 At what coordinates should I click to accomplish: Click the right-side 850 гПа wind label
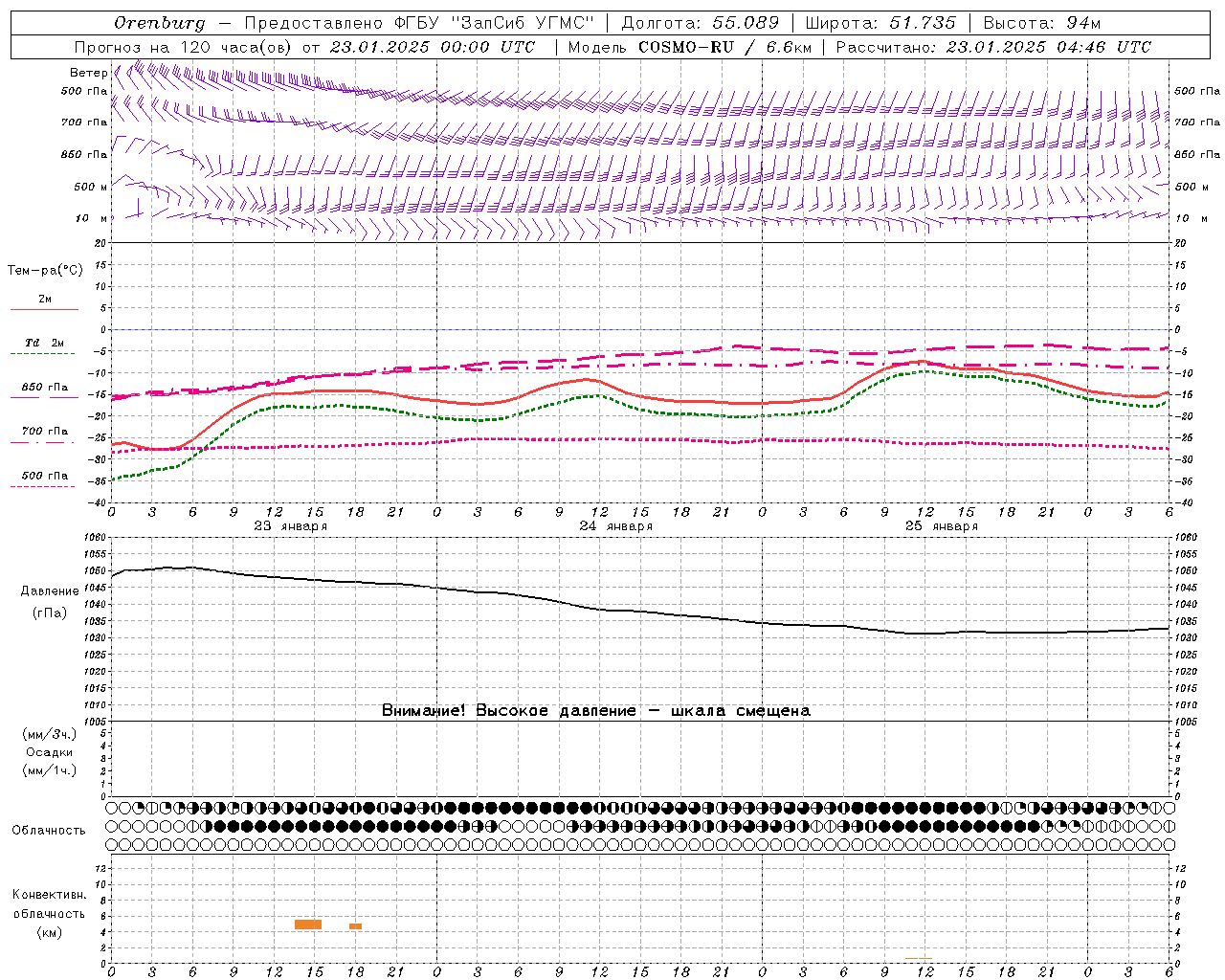(1197, 154)
